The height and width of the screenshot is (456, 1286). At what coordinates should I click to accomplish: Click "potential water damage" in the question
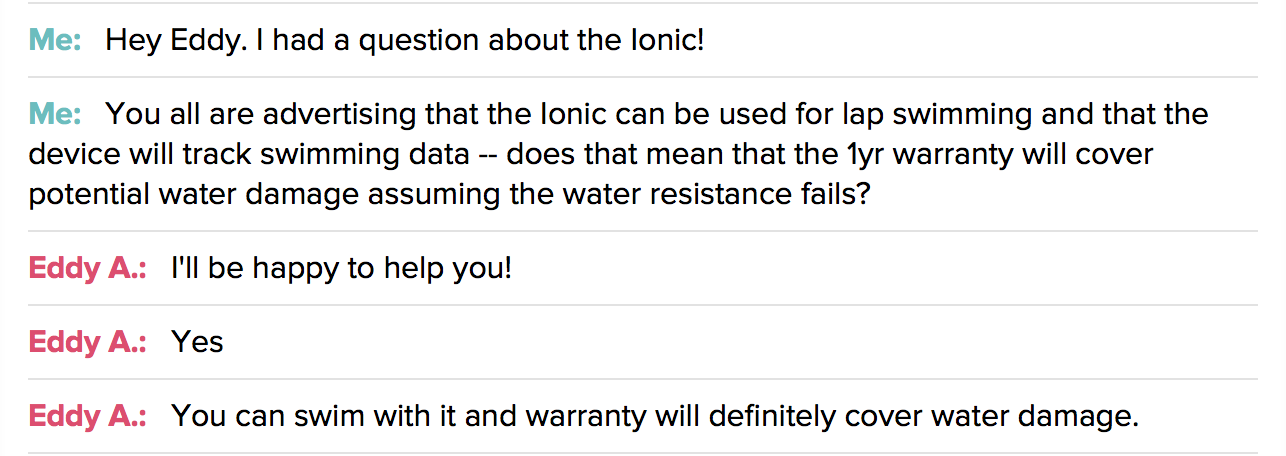point(193,195)
